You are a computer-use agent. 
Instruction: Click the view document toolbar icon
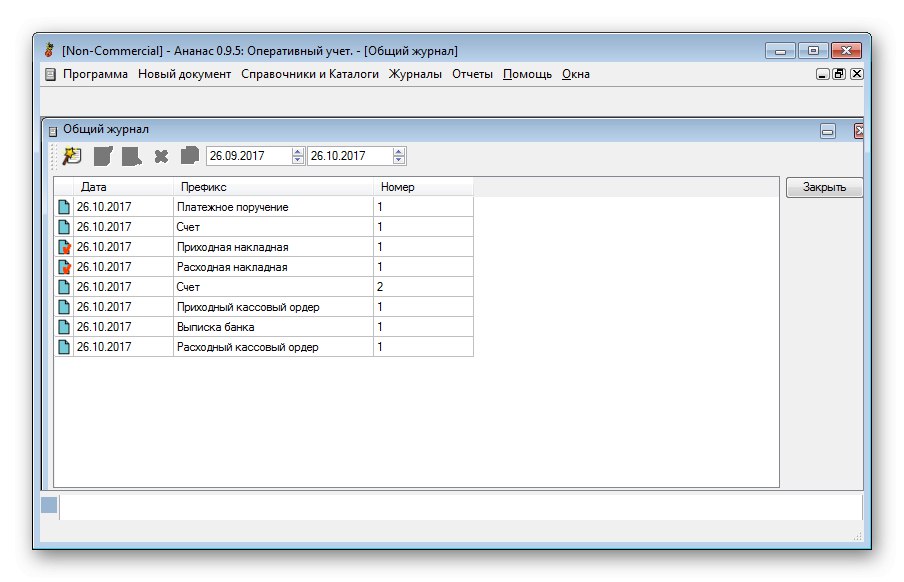pyautogui.click(x=131, y=156)
